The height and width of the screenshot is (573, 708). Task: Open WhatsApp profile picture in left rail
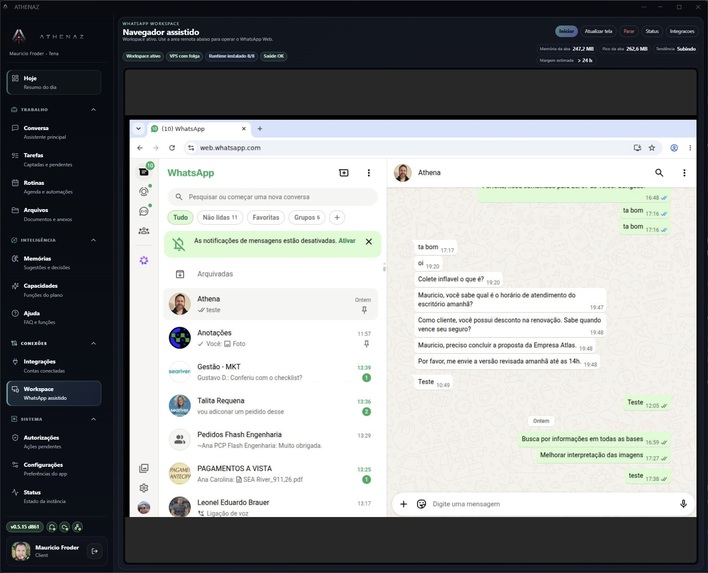(144, 508)
